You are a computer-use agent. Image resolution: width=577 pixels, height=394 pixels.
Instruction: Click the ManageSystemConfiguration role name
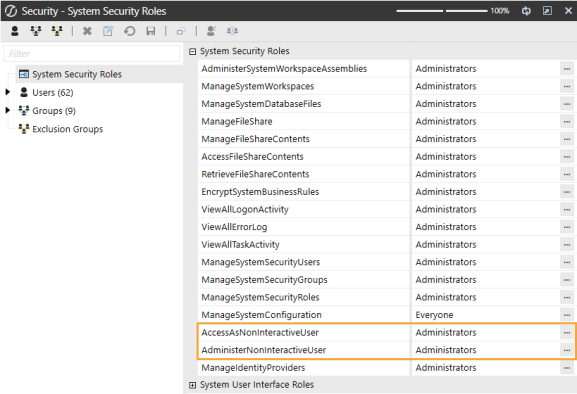261,315
